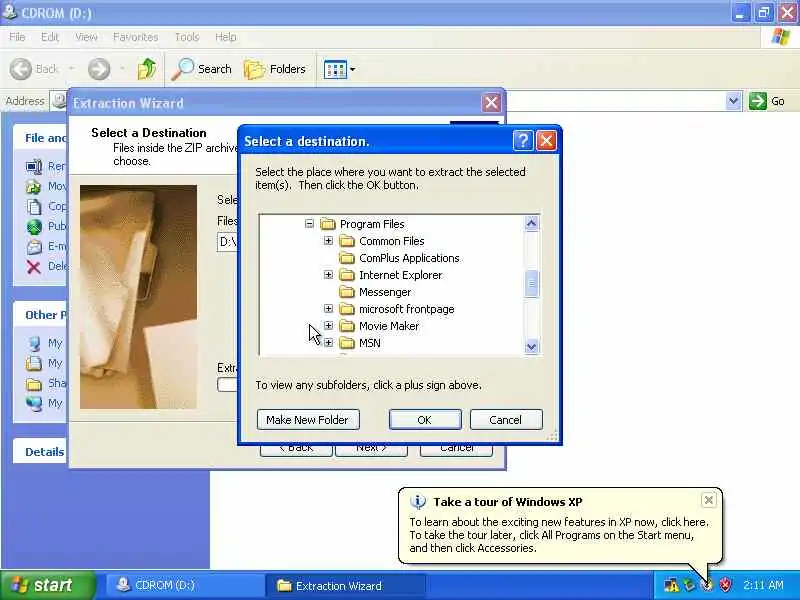Open the Help menu
The image size is (800, 600).
tap(226, 37)
